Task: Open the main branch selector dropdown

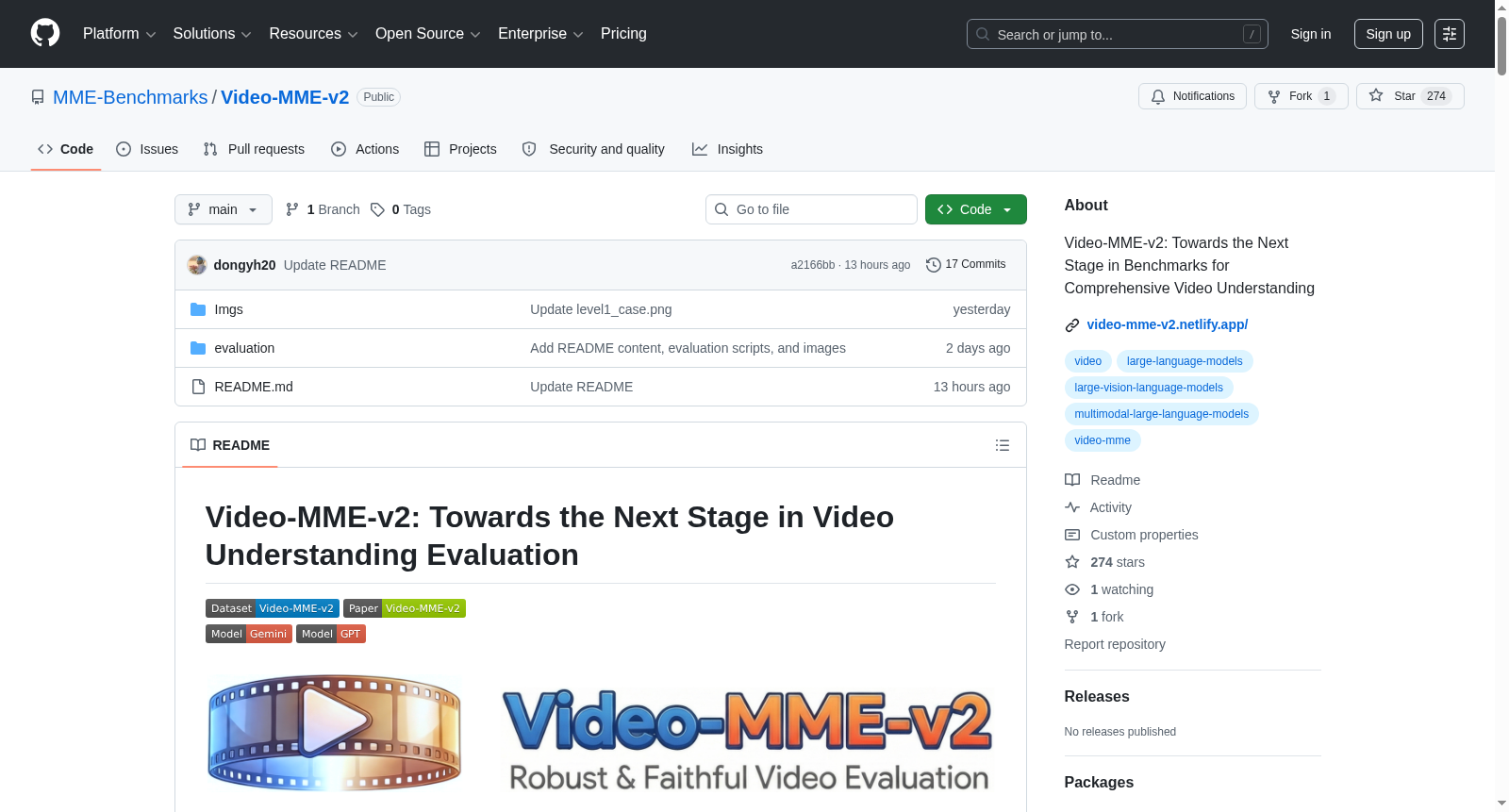Action: (x=224, y=209)
